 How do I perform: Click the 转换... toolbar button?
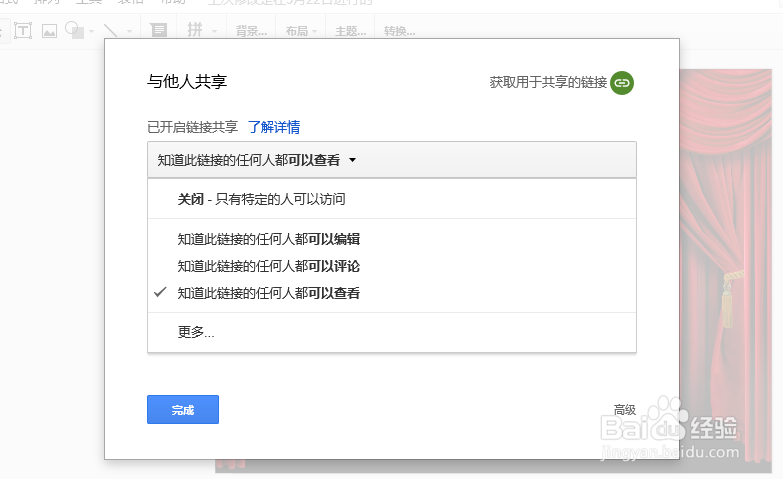coord(399,31)
